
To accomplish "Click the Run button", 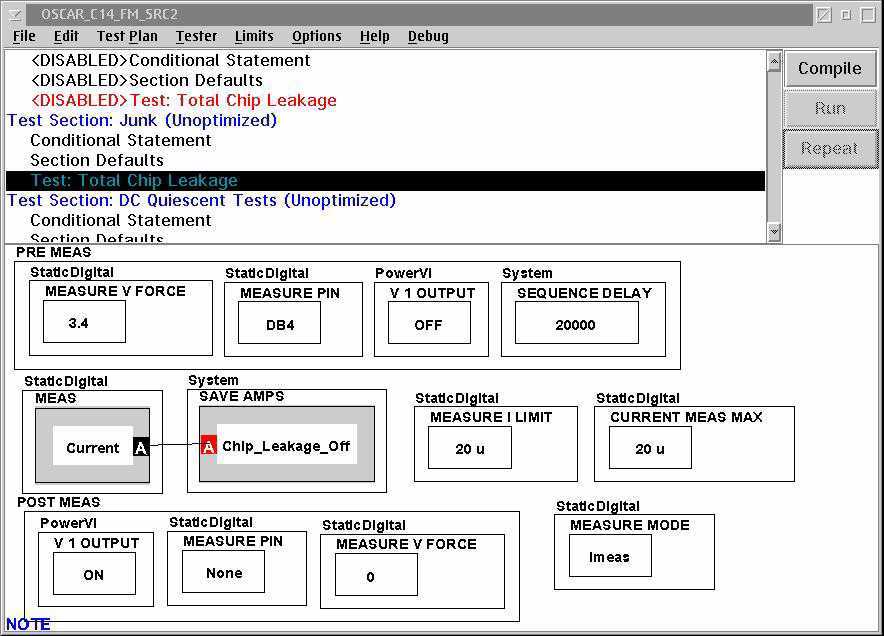I will 830,108.
